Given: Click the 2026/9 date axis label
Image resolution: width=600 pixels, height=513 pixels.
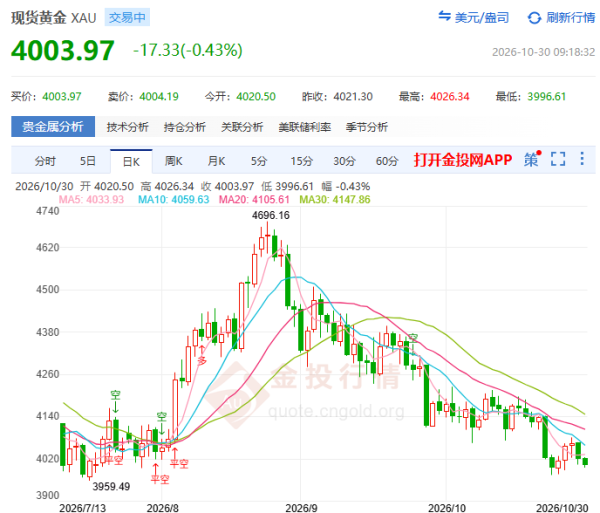Looking at the screenshot, I should 302,508.
